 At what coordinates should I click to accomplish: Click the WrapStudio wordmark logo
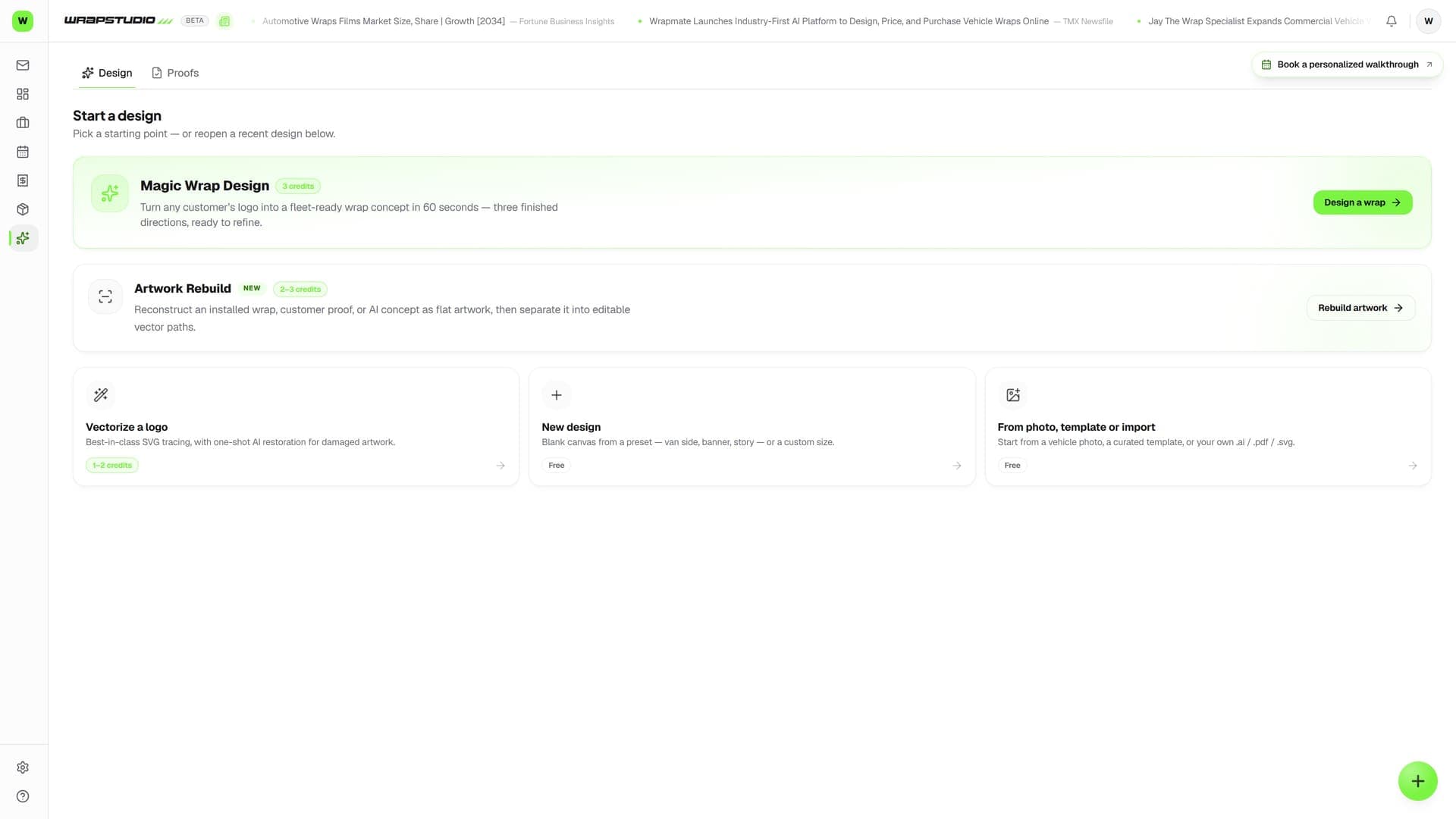(x=118, y=20)
